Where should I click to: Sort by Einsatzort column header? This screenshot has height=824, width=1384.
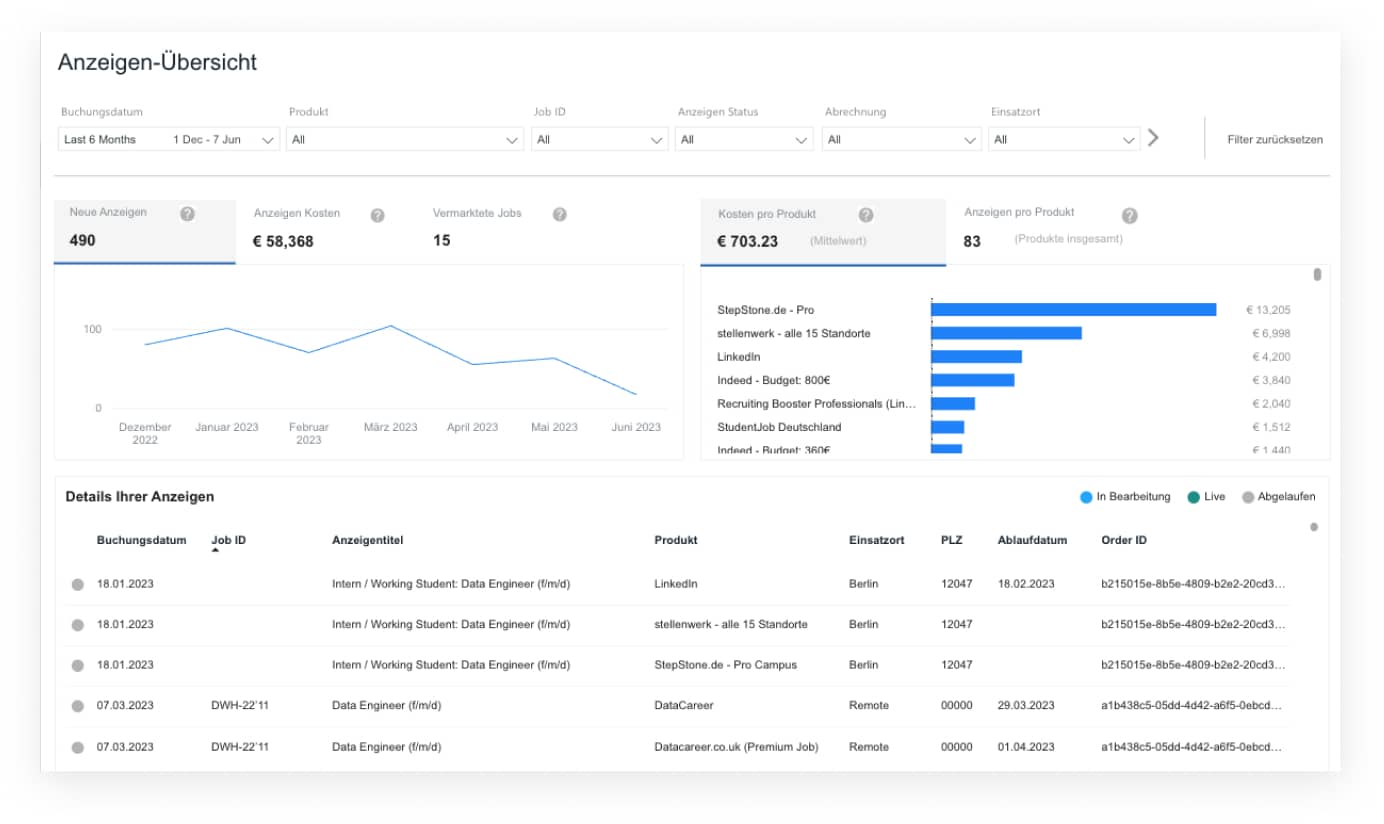(876, 540)
